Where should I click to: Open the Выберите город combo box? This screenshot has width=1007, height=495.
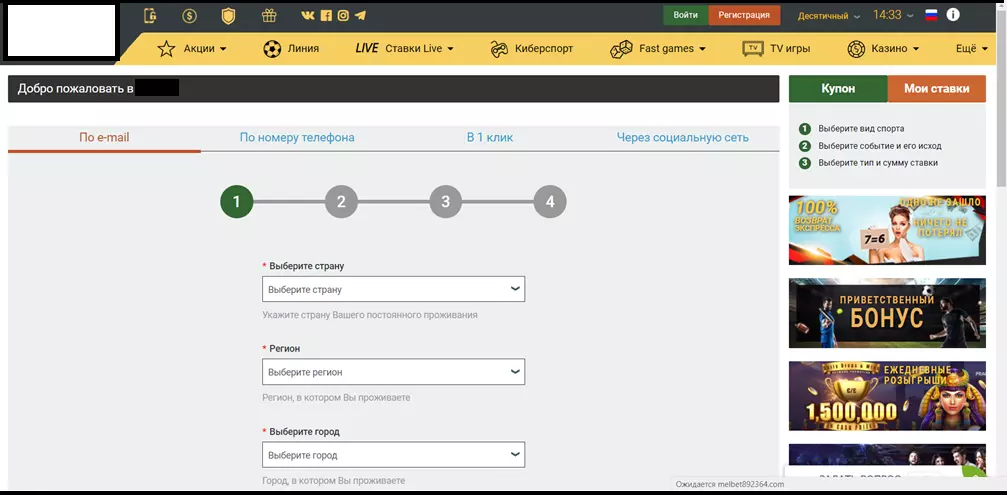tap(394, 455)
